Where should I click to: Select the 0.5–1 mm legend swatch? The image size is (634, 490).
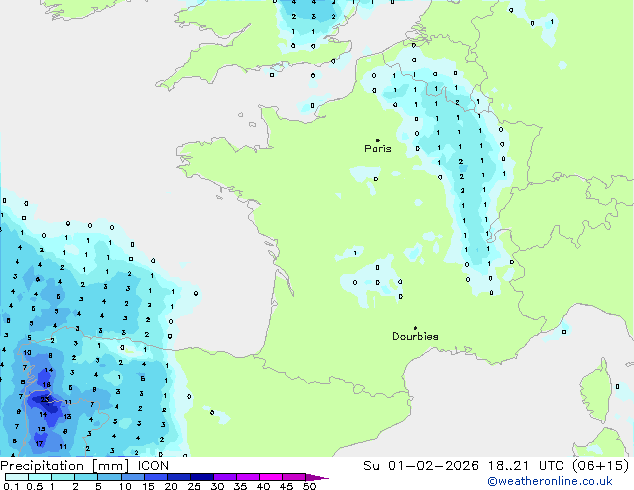click(40, 477)
